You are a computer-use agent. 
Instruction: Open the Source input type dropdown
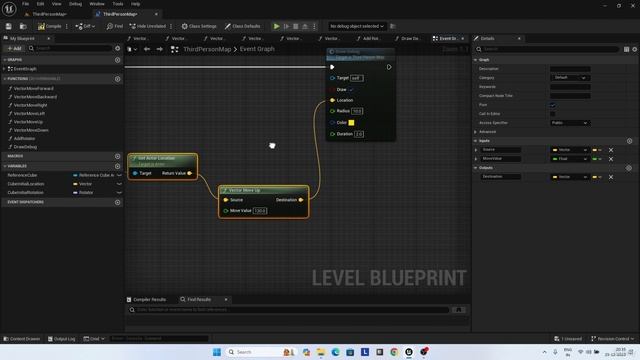pos(570,150)
